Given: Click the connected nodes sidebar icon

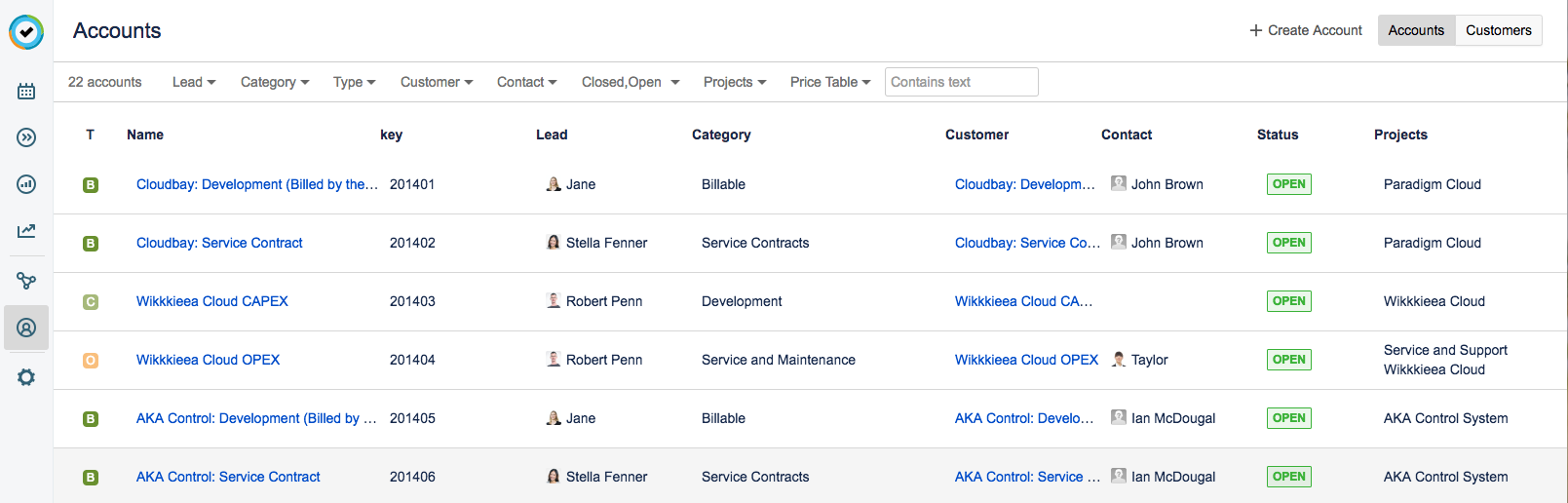Looking at the screenshot, I should point(26,281).
